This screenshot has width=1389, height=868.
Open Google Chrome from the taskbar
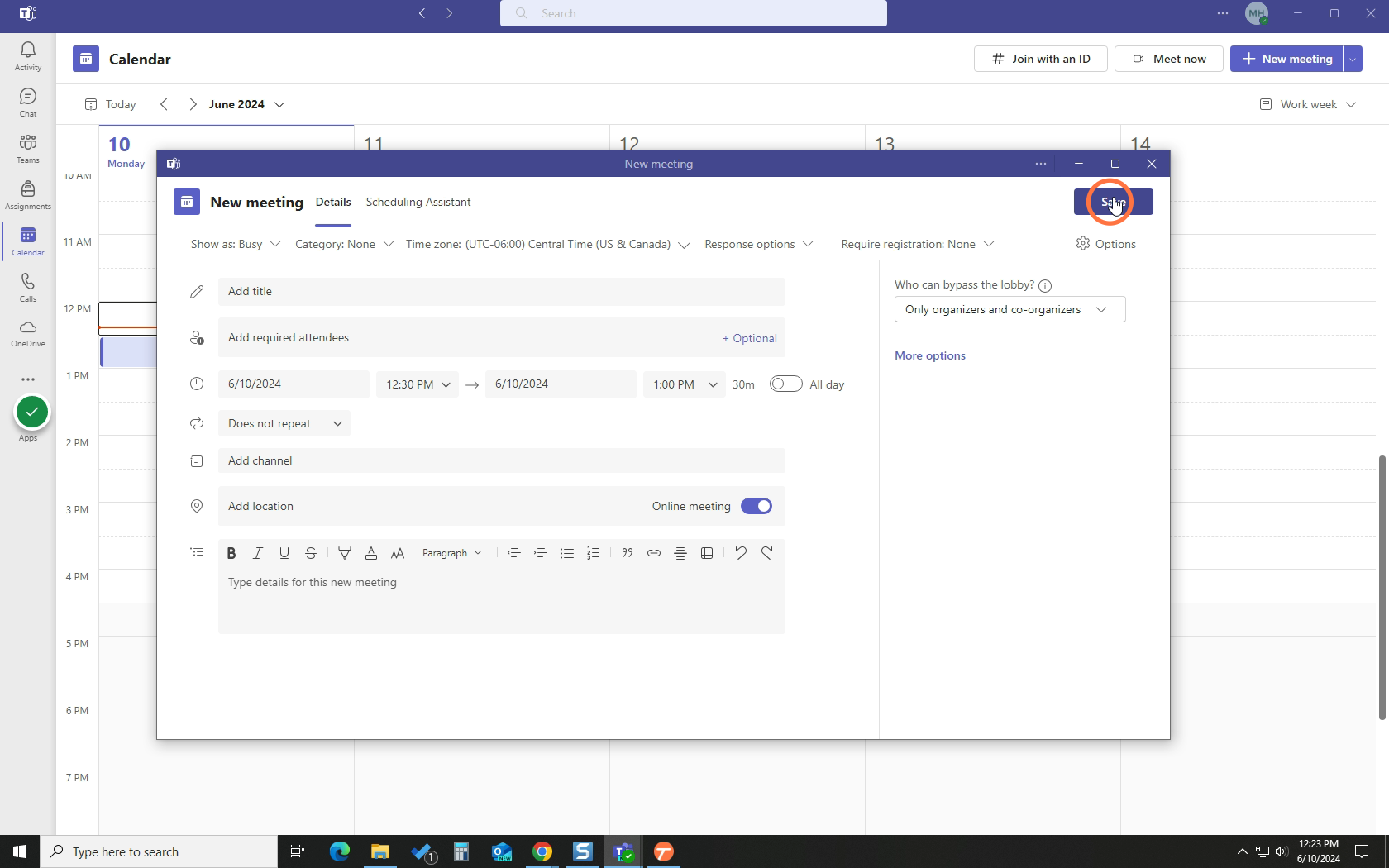pyautogui.click(x=542, y=851)
